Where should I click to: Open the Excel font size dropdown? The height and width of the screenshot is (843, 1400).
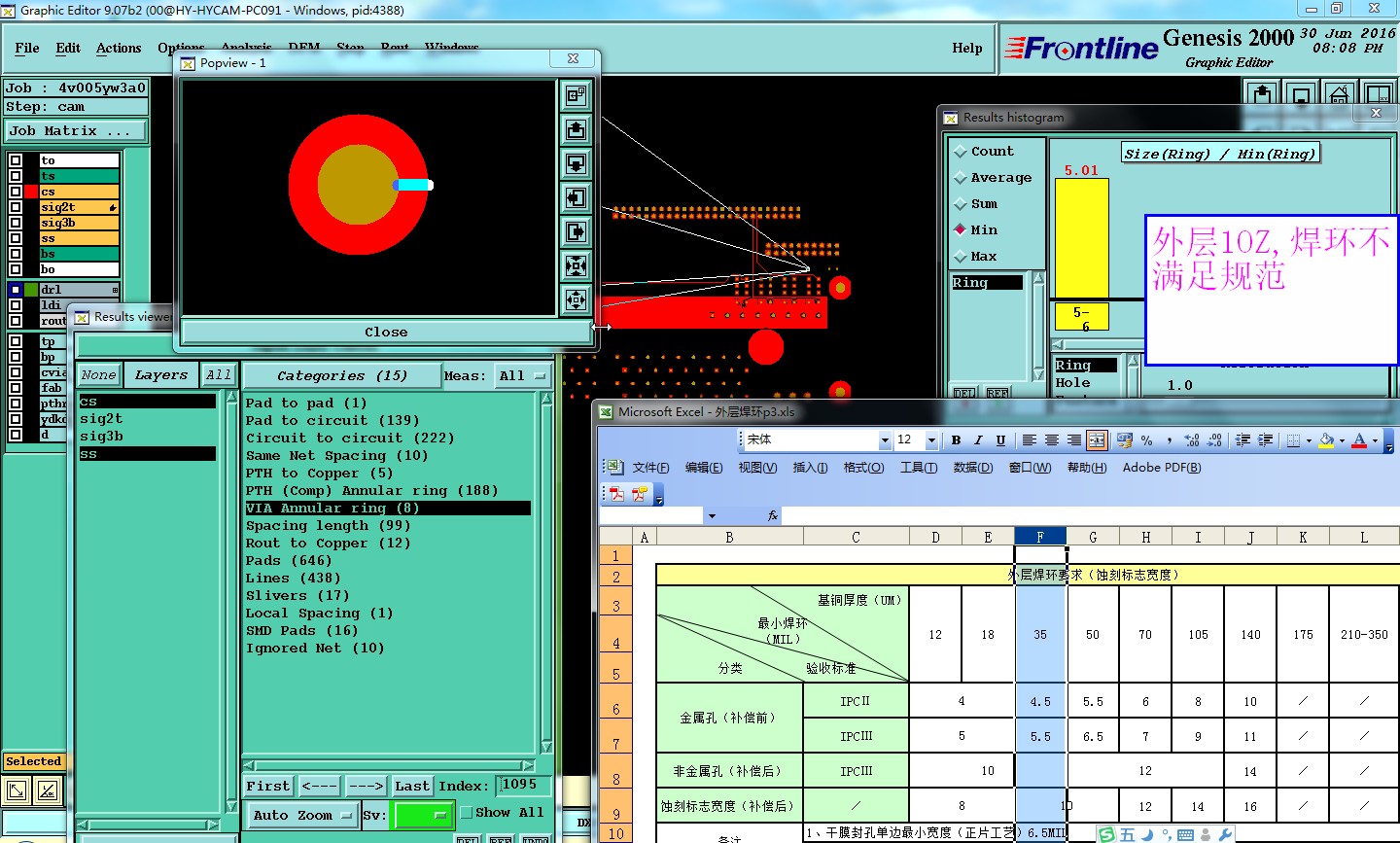931,440
